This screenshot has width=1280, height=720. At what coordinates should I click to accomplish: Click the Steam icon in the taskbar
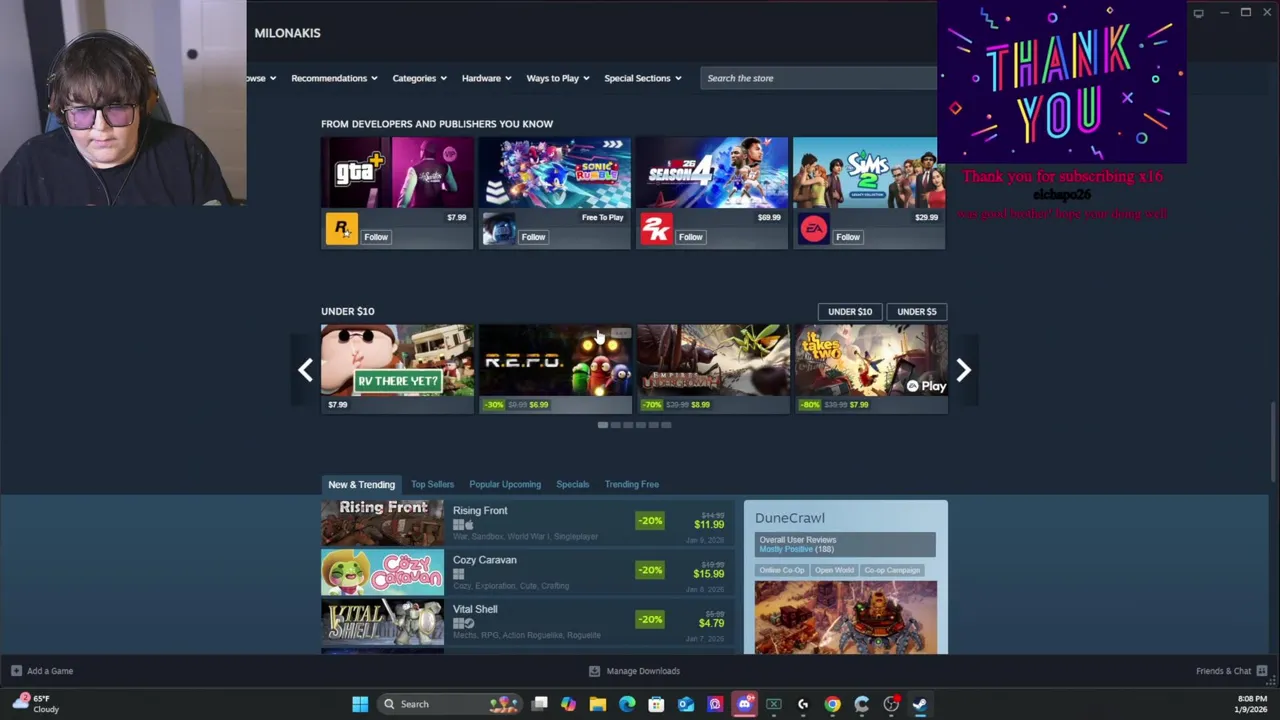pyautogui.click(x=920, y=704)
